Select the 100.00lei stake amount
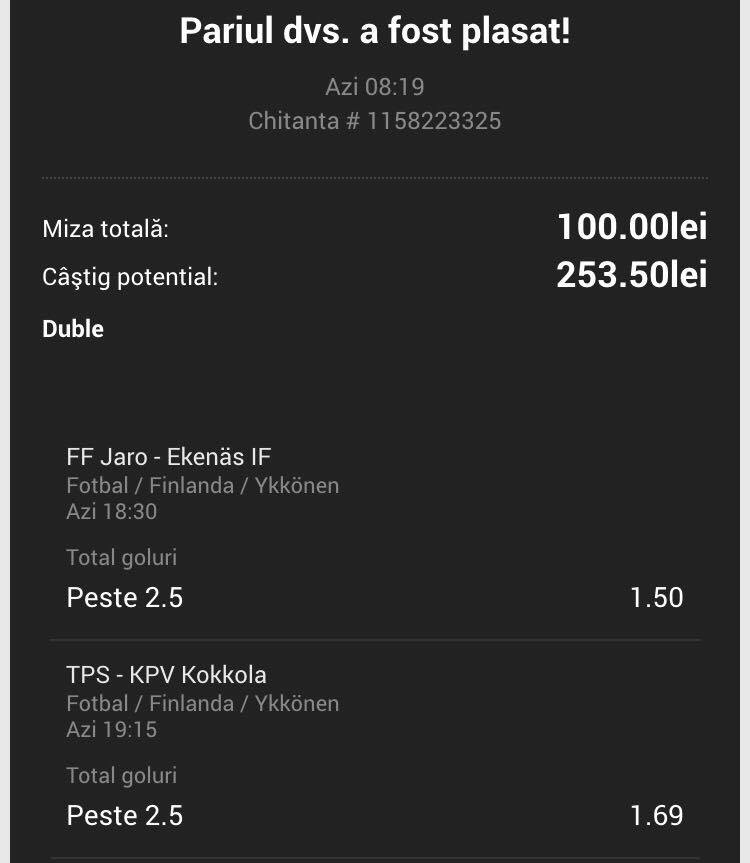The image size is (750, 863). point(632,226)
